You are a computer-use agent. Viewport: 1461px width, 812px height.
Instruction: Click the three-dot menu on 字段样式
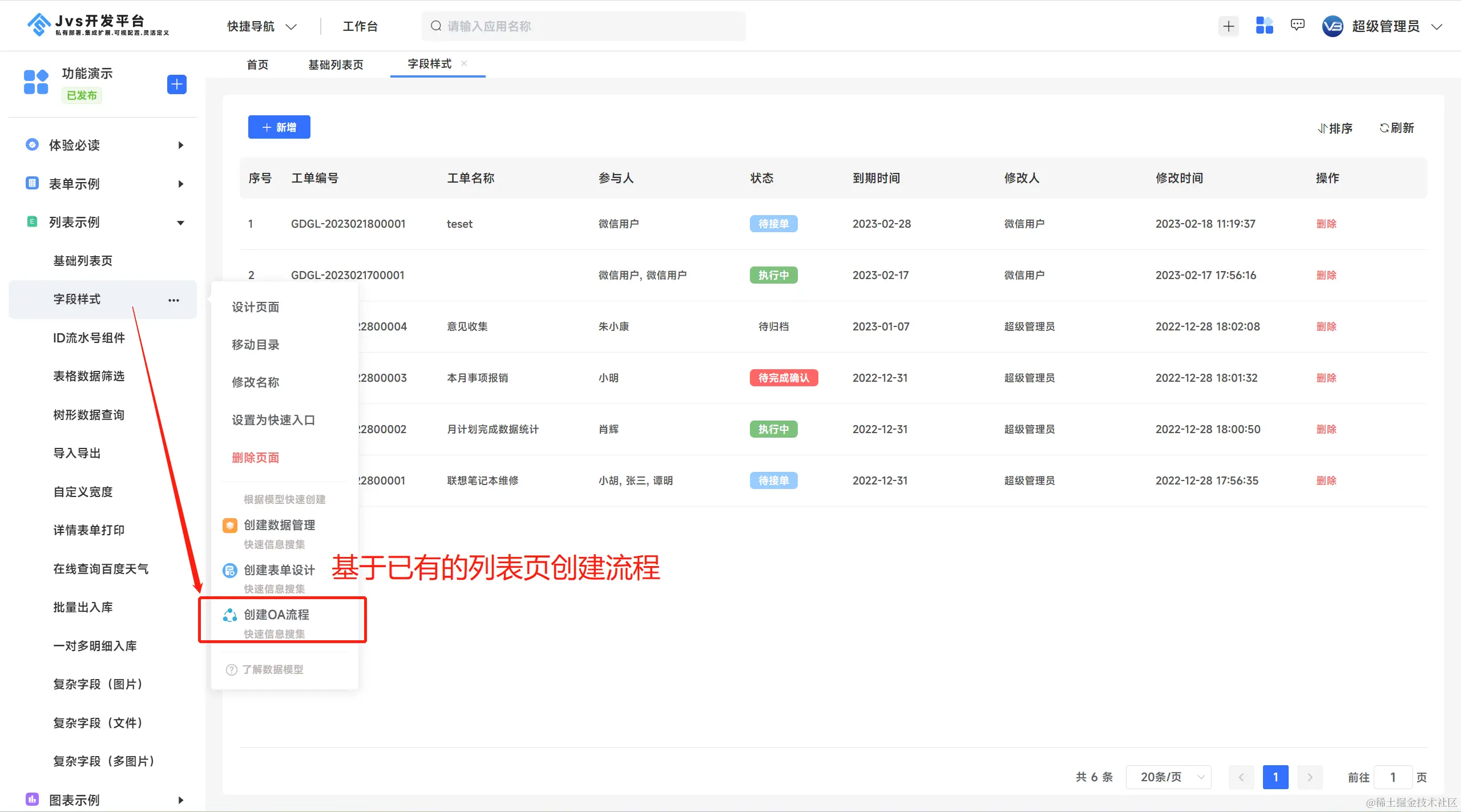pos(173,300)
